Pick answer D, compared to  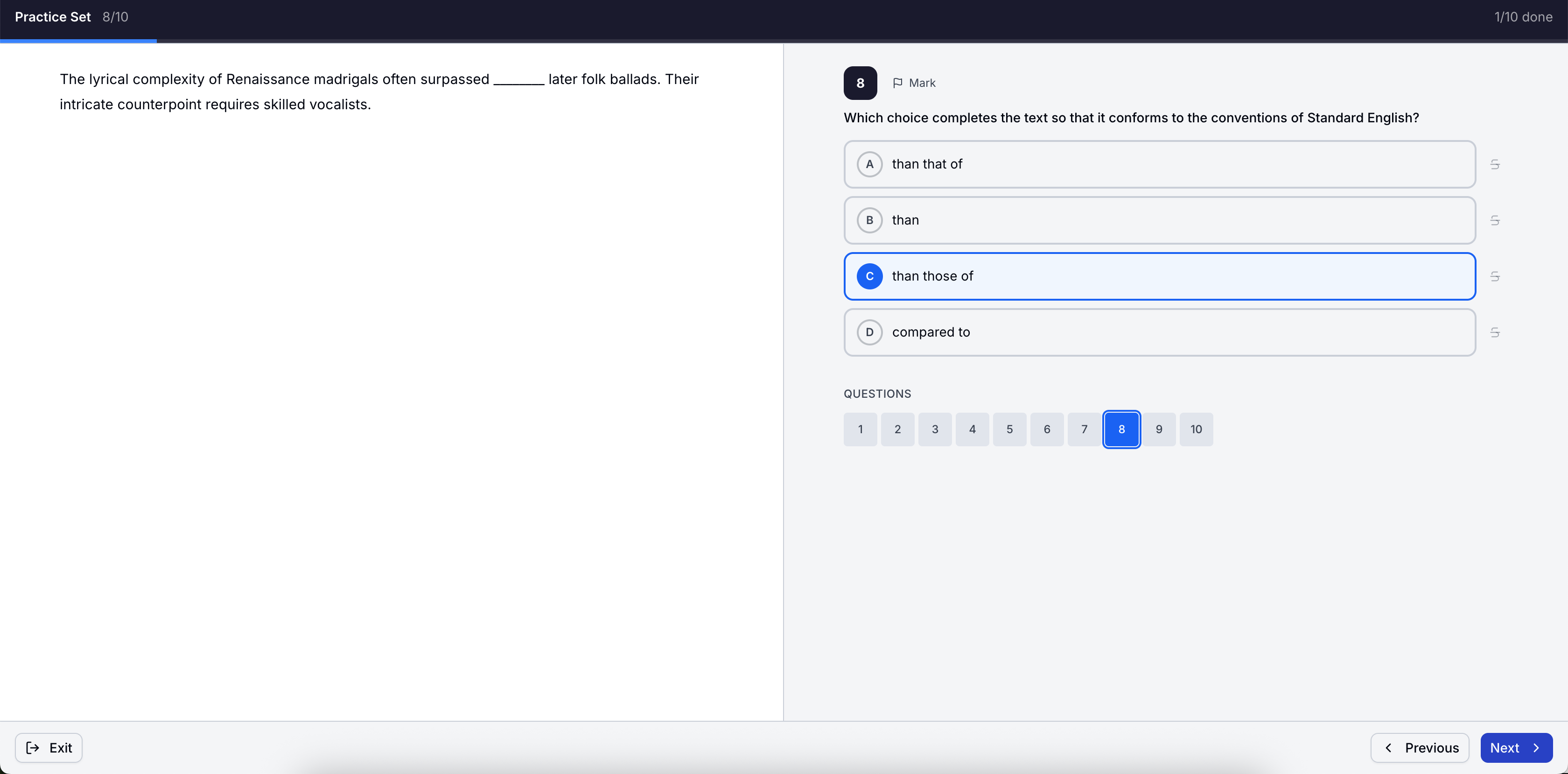[1156, 332]
